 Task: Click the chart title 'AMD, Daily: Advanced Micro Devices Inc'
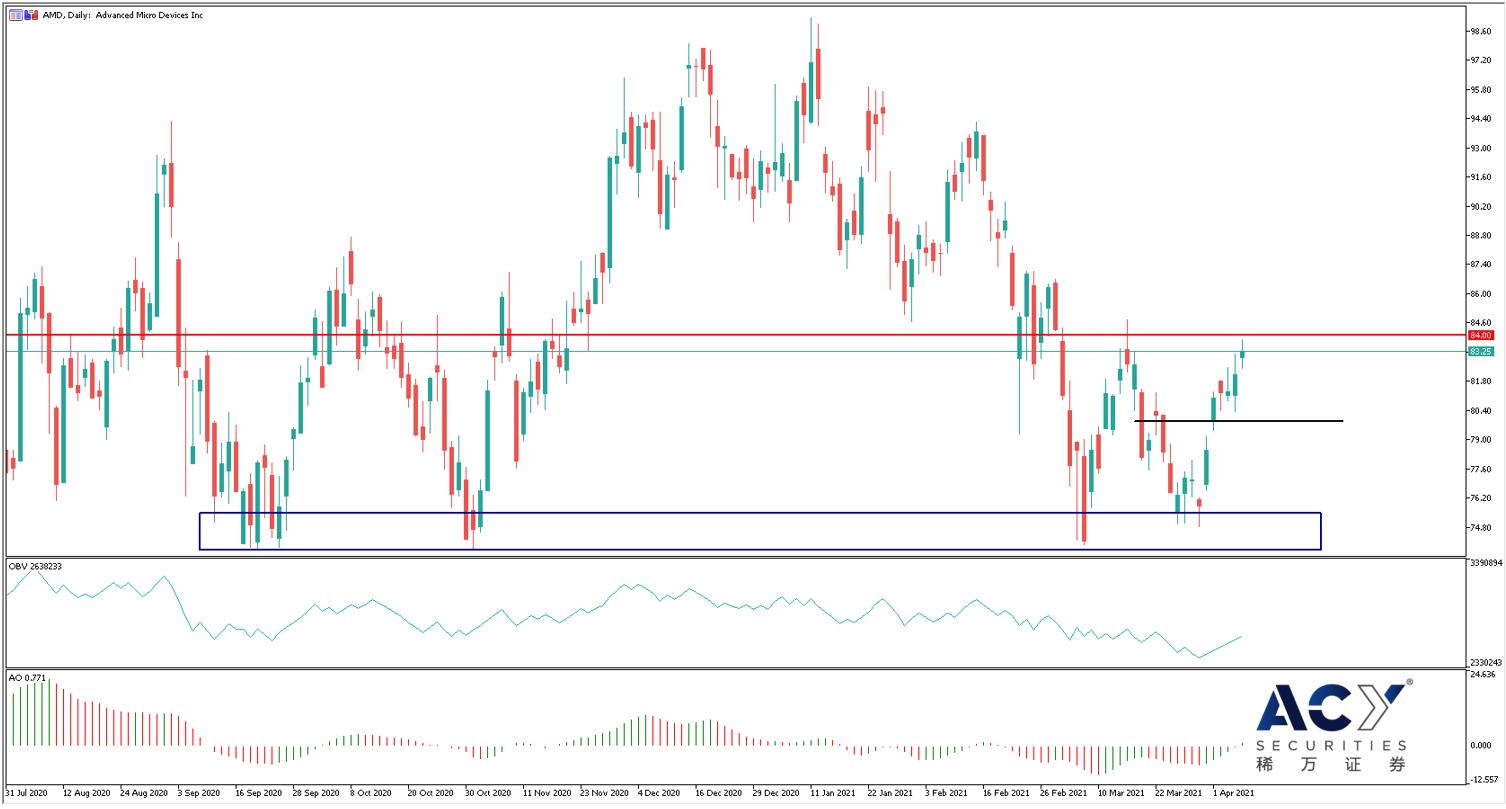click(123, 15)
